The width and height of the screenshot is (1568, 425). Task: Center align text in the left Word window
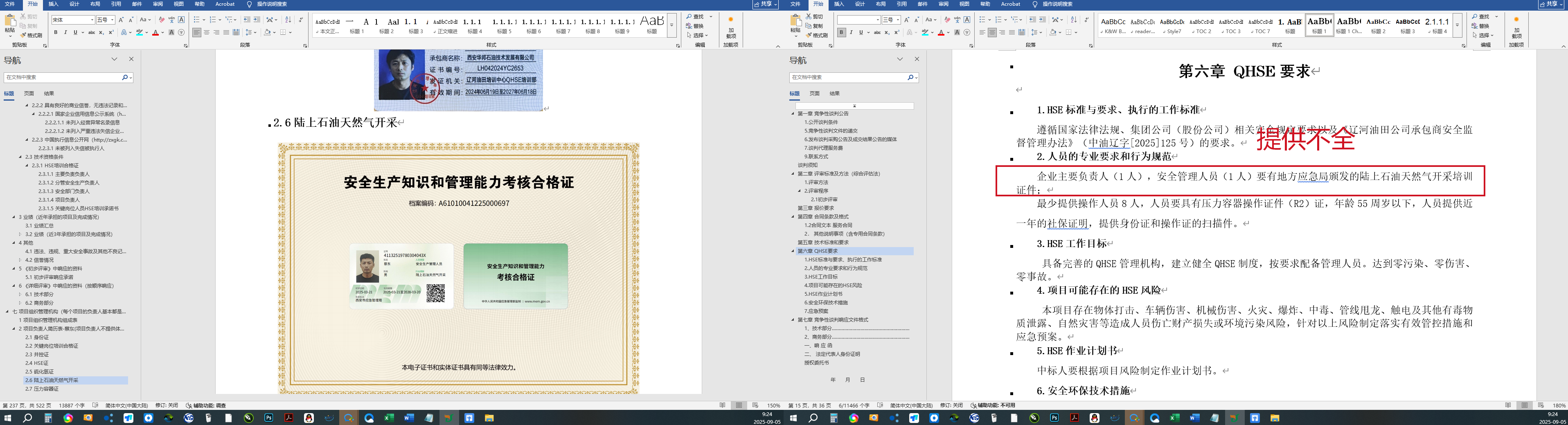tap(207, 32)
